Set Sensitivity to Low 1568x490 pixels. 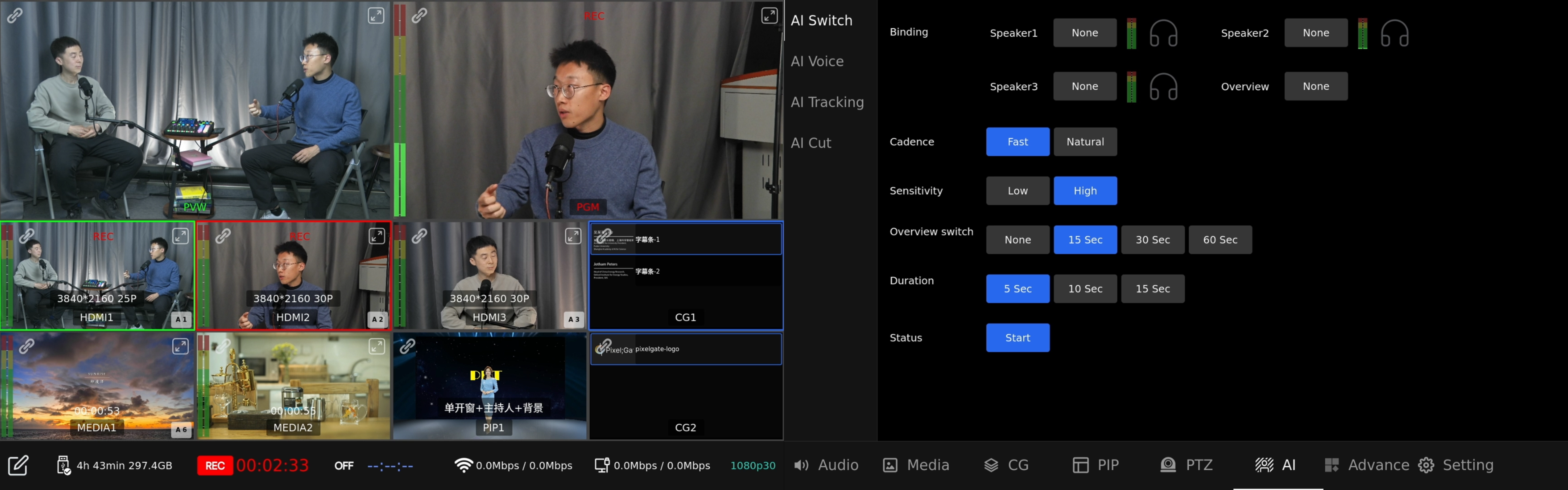pos(1018,191)
